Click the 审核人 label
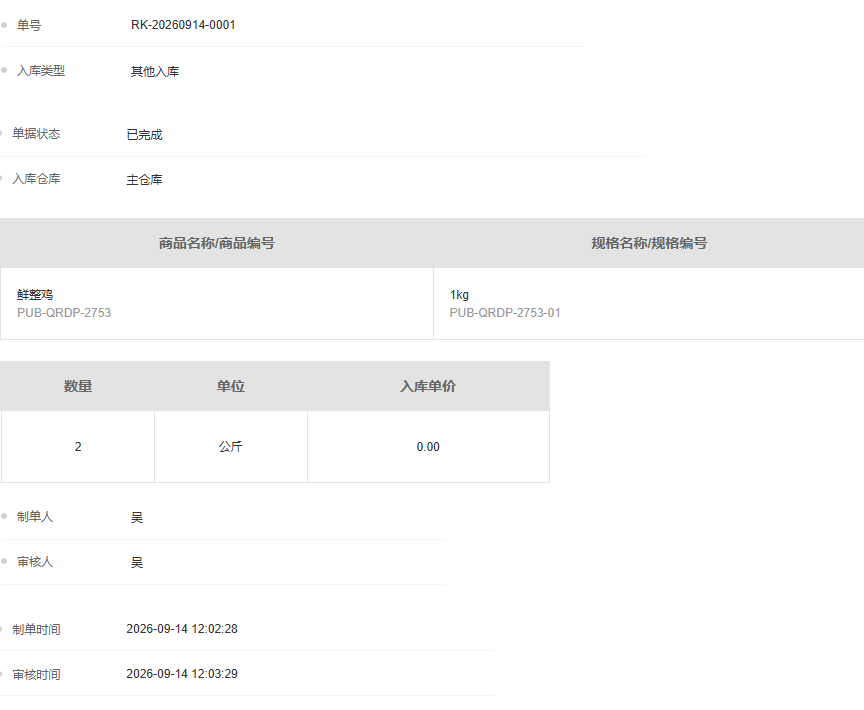Viewport: 864px width, 710px height. pos(35,561)
